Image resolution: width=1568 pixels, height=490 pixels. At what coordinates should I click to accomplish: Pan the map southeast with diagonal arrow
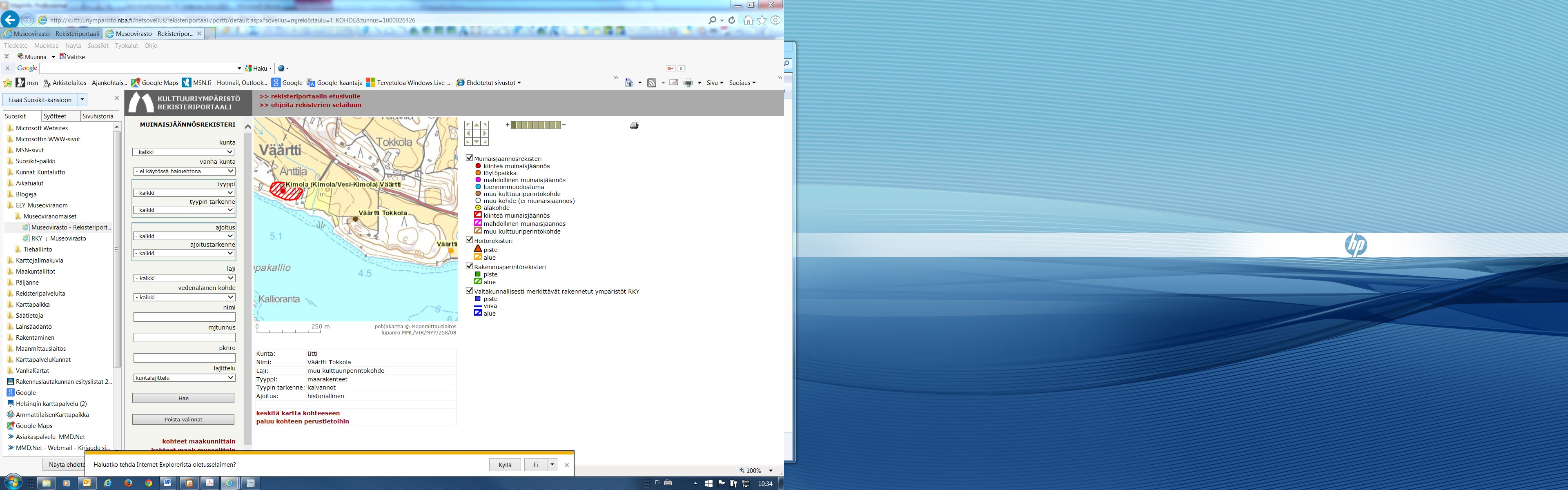point(485,142)
